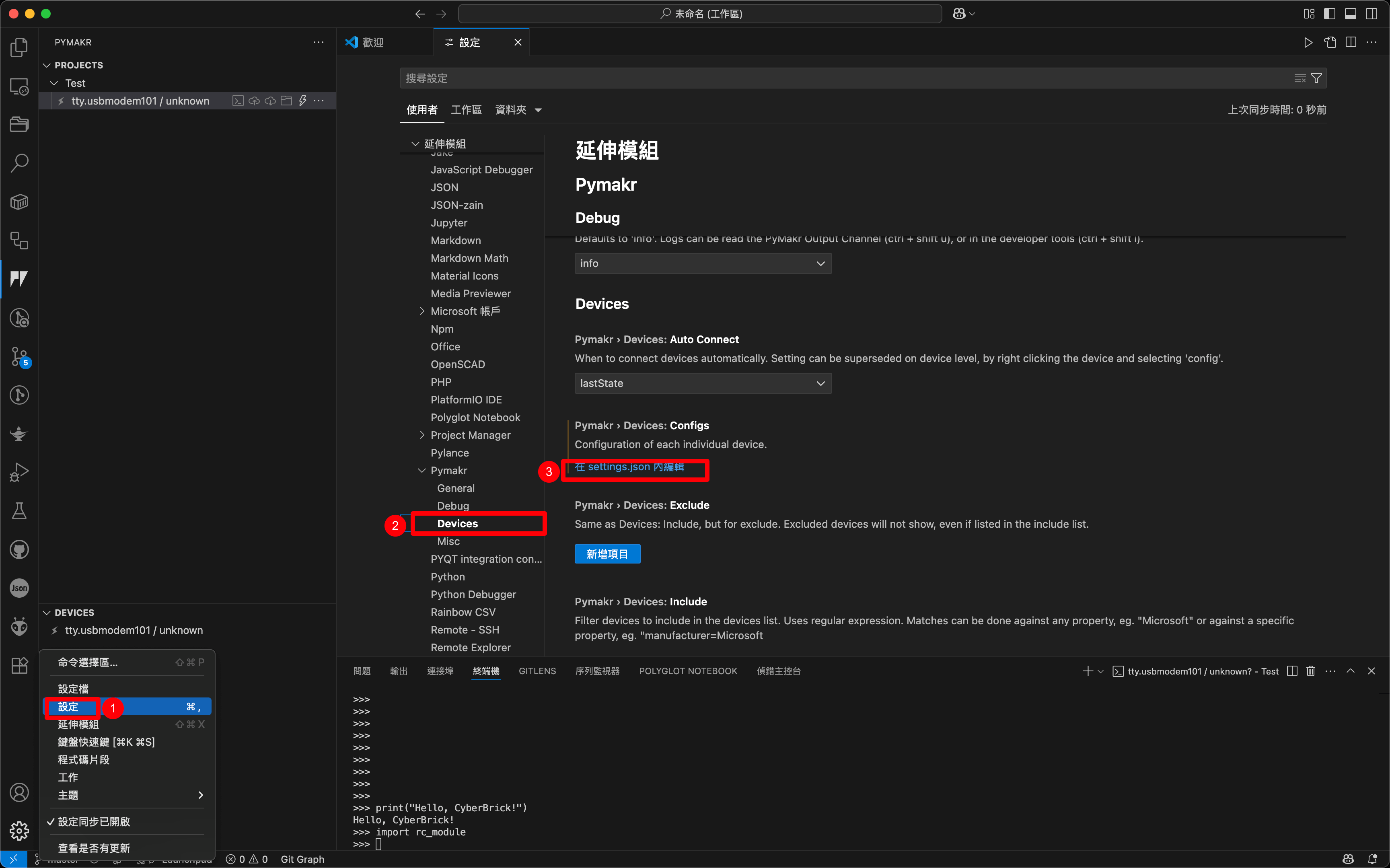Click the settings filter funnel icon
Screen dimensions: 1390x868
click(1316, 78)
